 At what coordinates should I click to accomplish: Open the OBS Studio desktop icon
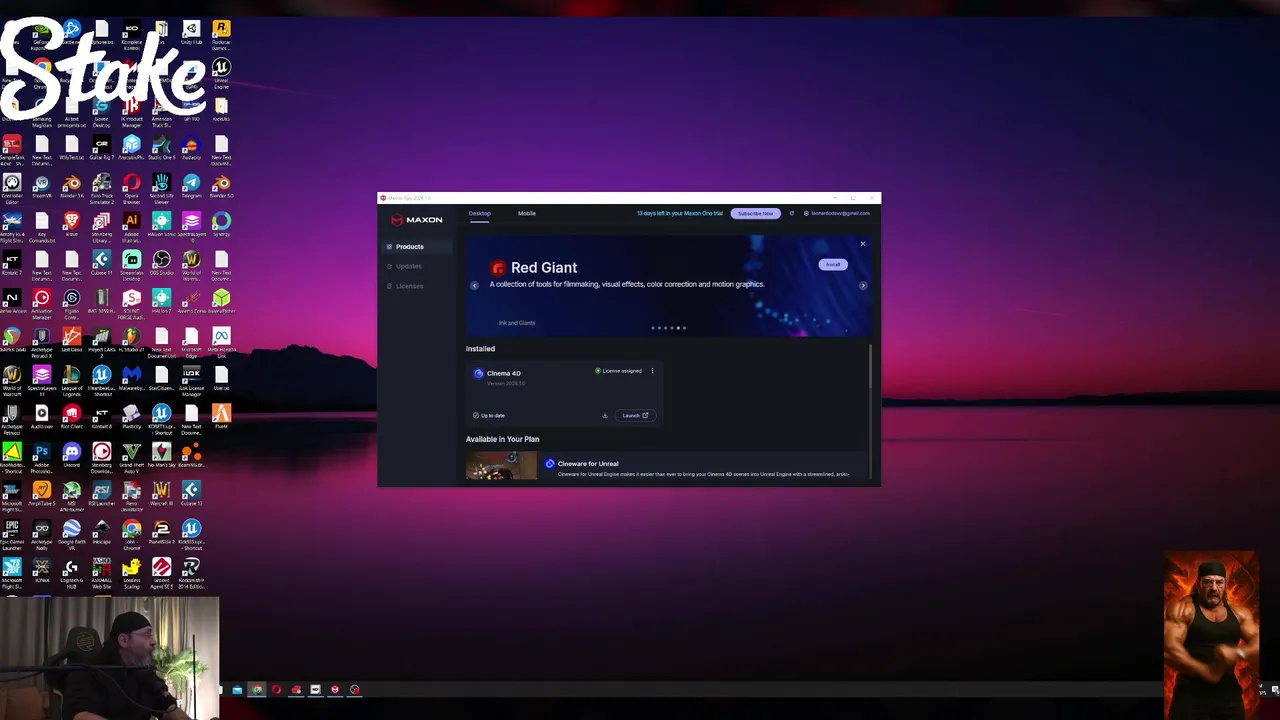[x=161, y=263]
